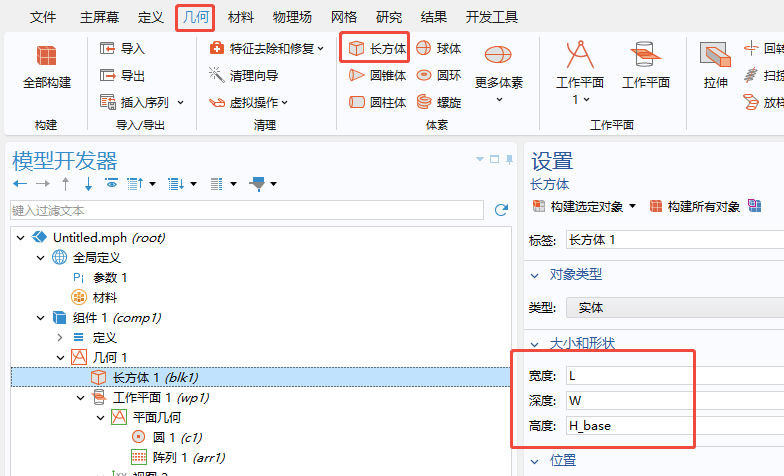This screenshot has width=784, height=476.
Task: Click the Import (导入) geometry button
Action: click(122, 48)
